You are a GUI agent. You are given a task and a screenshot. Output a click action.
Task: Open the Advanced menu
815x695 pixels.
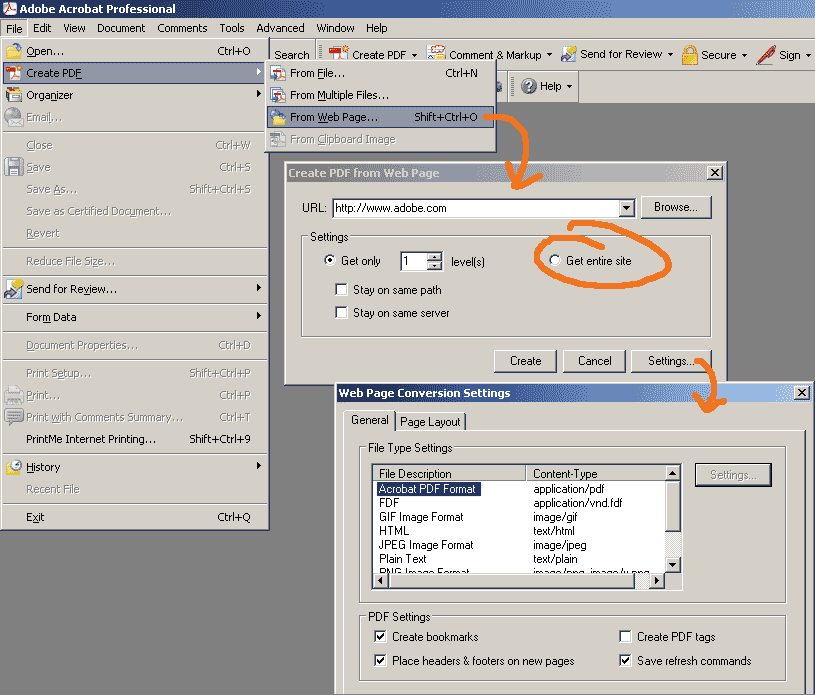pyautogui.click(x=280, y=28)
